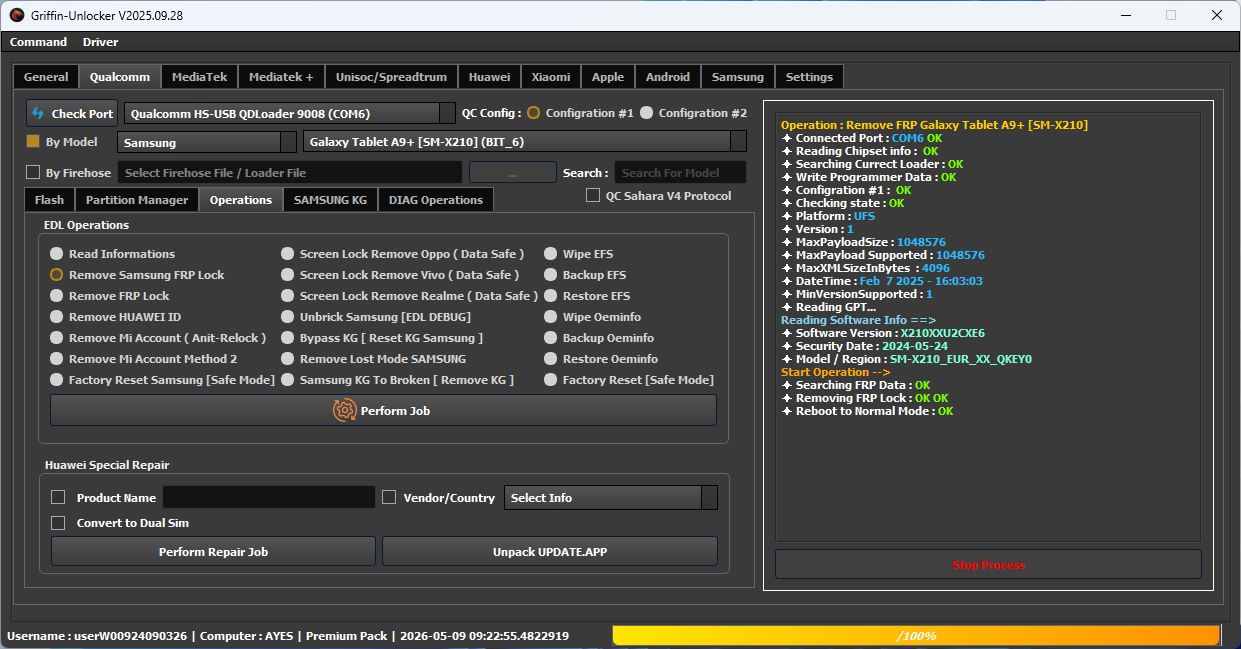1241x649 pixels.
Task: Switch to the Flash sub-tab
Action: point(49,200)
